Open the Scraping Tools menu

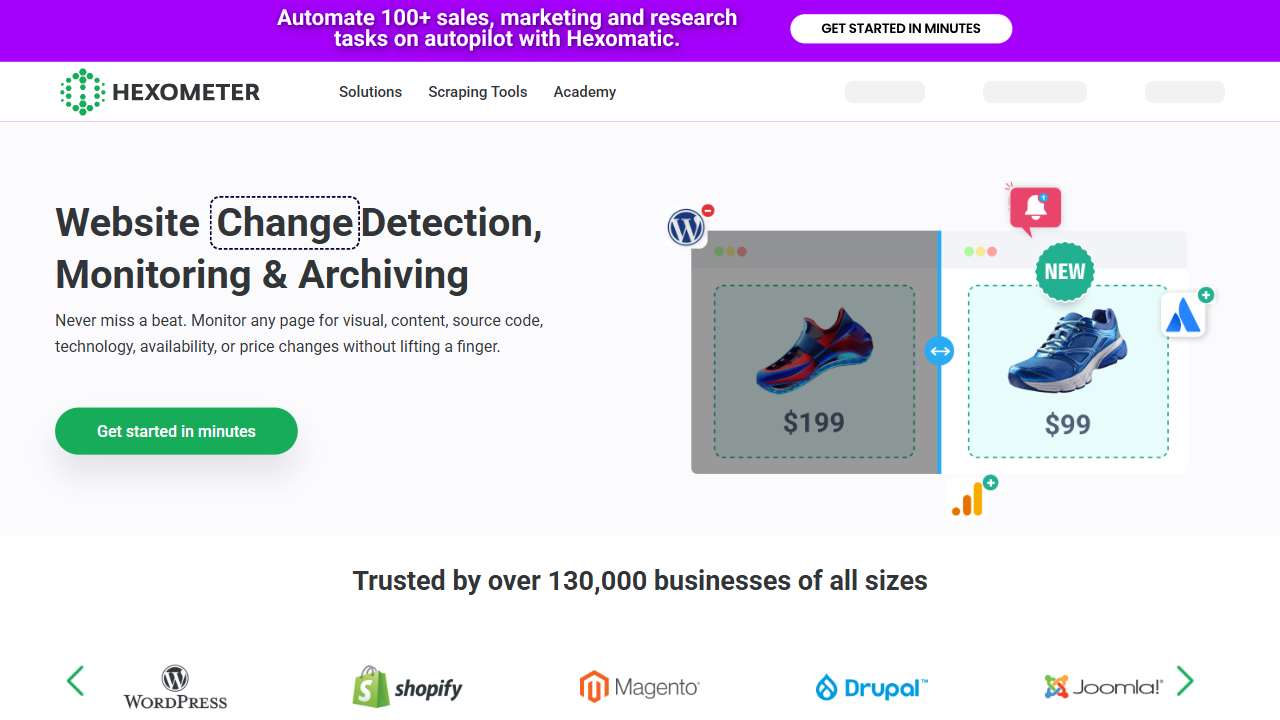tap(478, 92)
